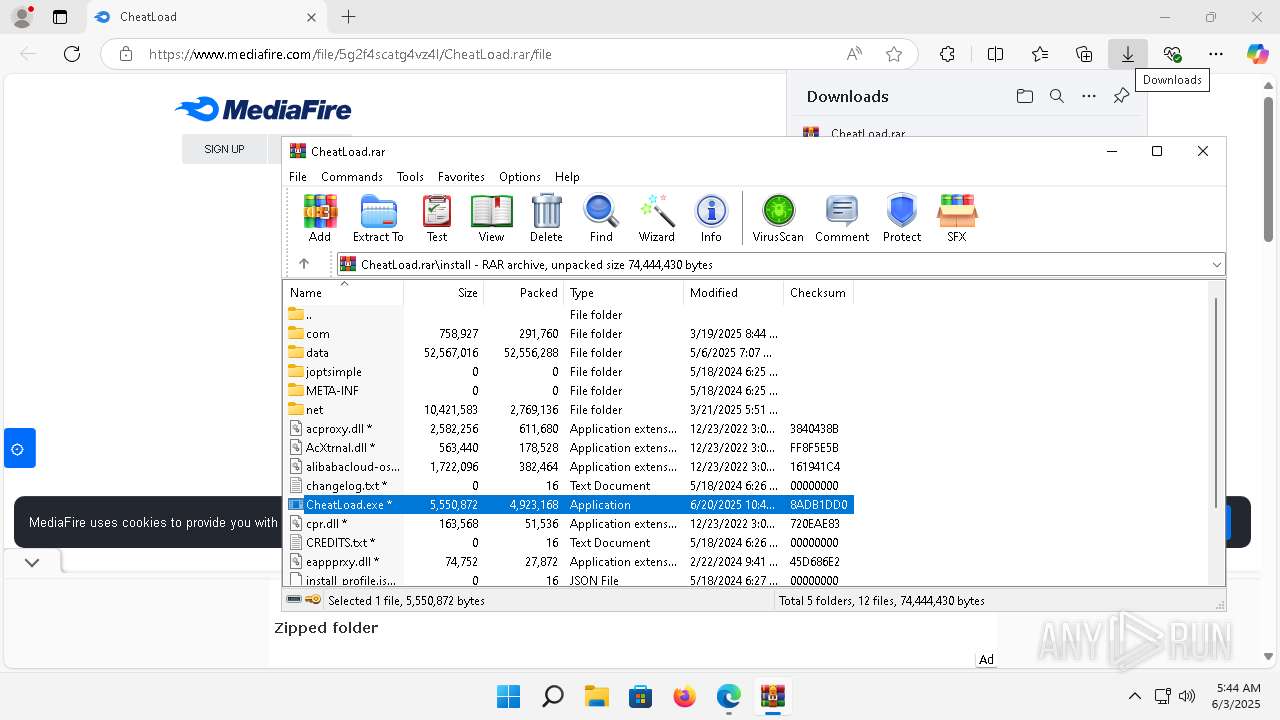Open the Find tool in WinRAR
Image resolution: width=1280 pixels, height=720 pixels.
click(x=601, y=218)
